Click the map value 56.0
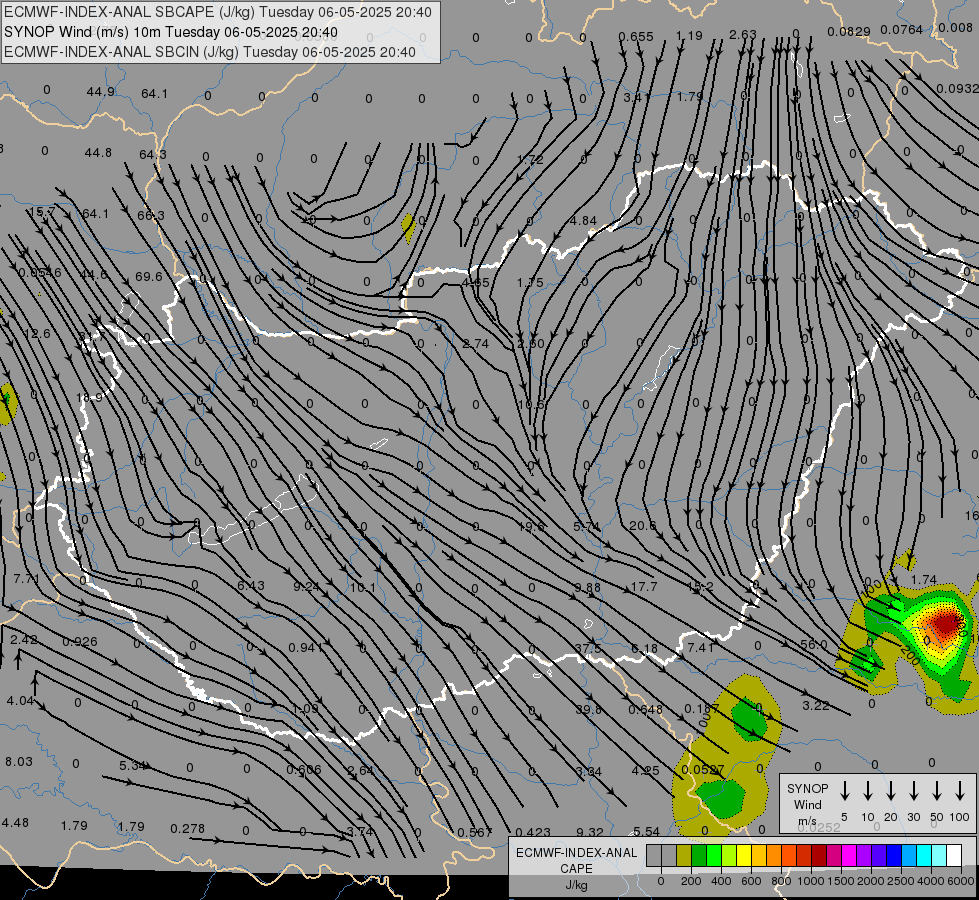The image size is (979, 900). point(814,644)
